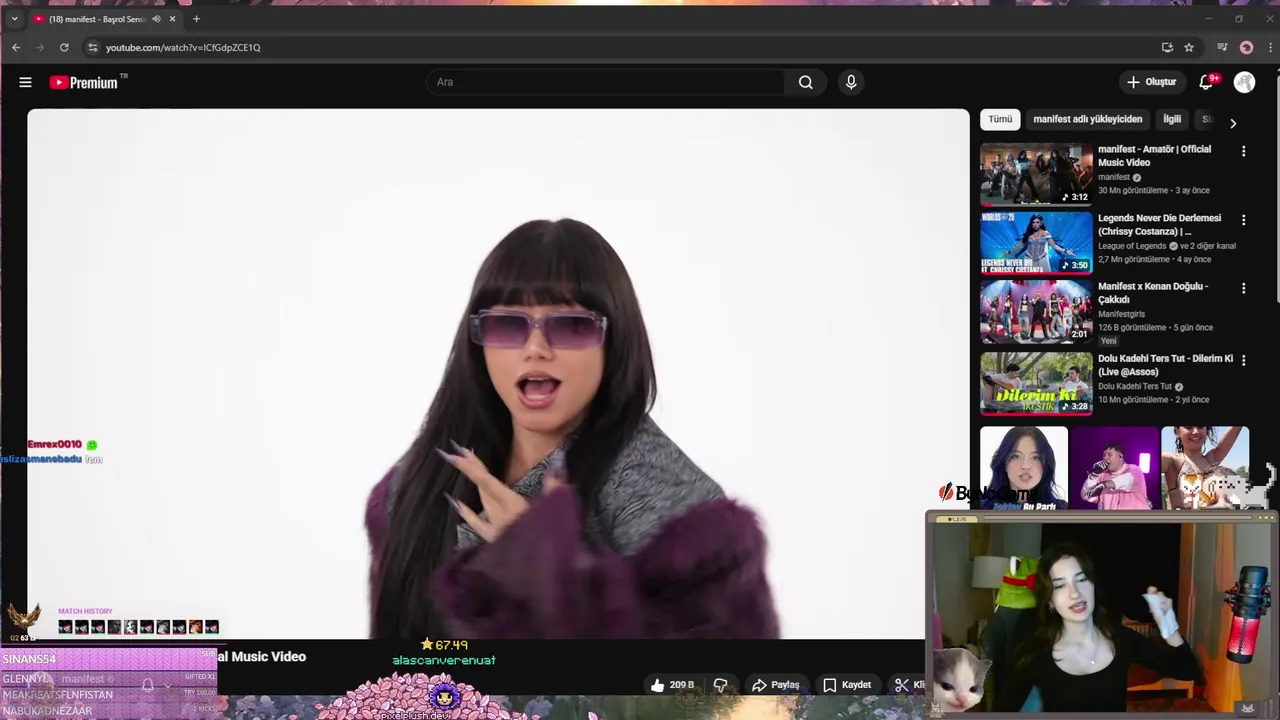Viewport: 1280px width, 720px height.
Task: Bookmark this page with star
Action: pos(1189,47)
